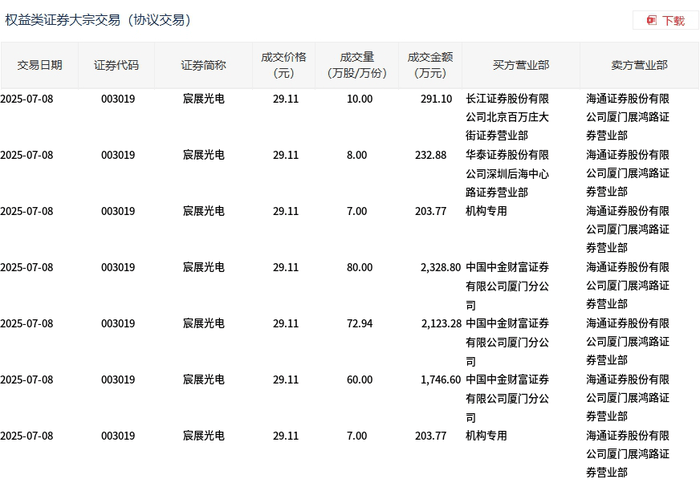Click security code 003019 in the 232.88 row

[118, 155]
